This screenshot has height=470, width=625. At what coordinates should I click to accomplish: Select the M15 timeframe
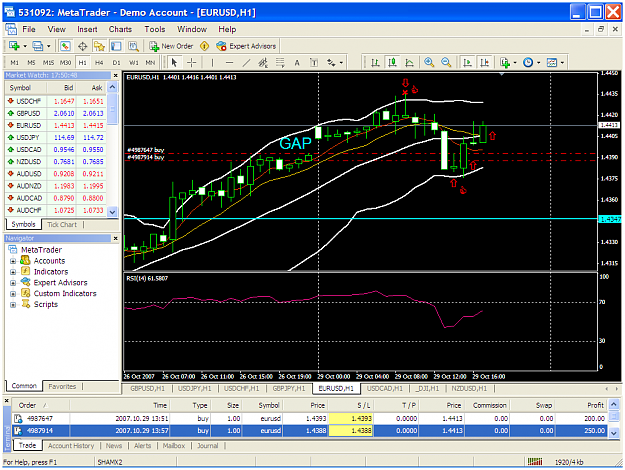coord(48,63)
